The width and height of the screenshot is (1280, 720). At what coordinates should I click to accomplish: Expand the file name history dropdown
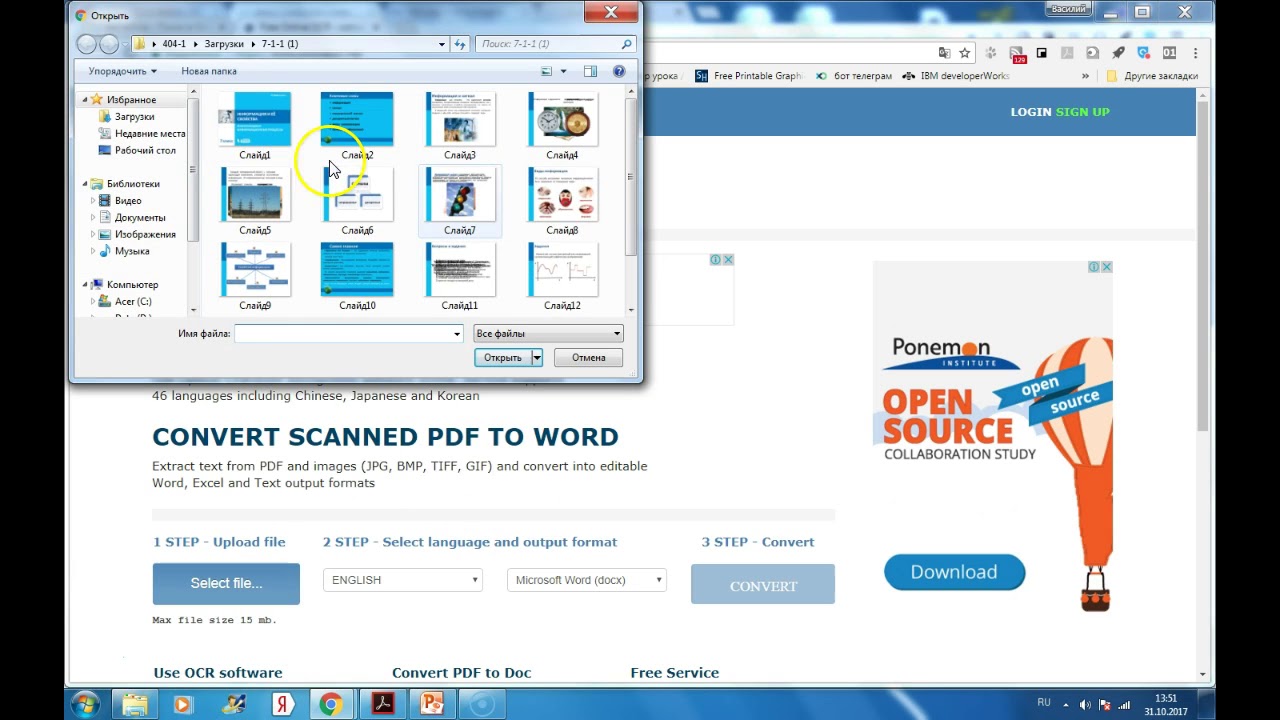tap(457, 334)
